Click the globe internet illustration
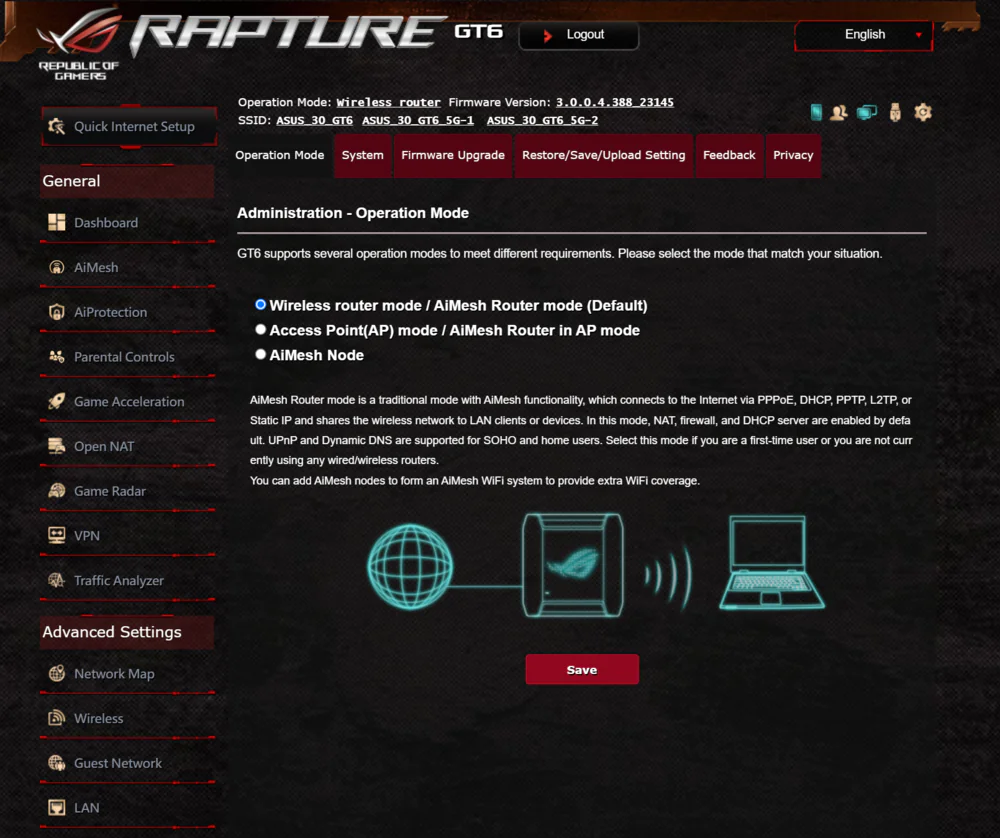The width and height of the screenshot is (1000, 838). [410, 566]
